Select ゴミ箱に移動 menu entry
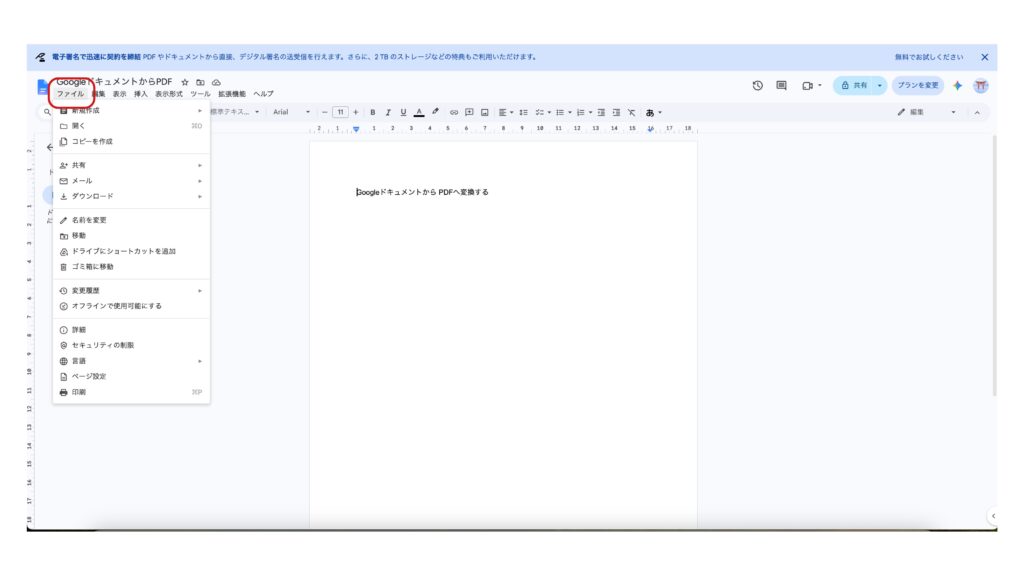 click(131, 267)
